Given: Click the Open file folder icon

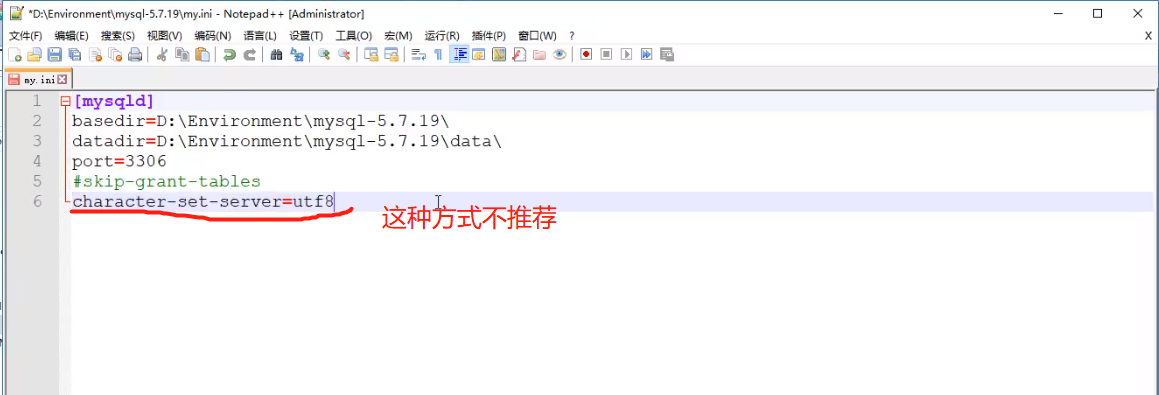Looking at the screenshot, I should point(34,54).
